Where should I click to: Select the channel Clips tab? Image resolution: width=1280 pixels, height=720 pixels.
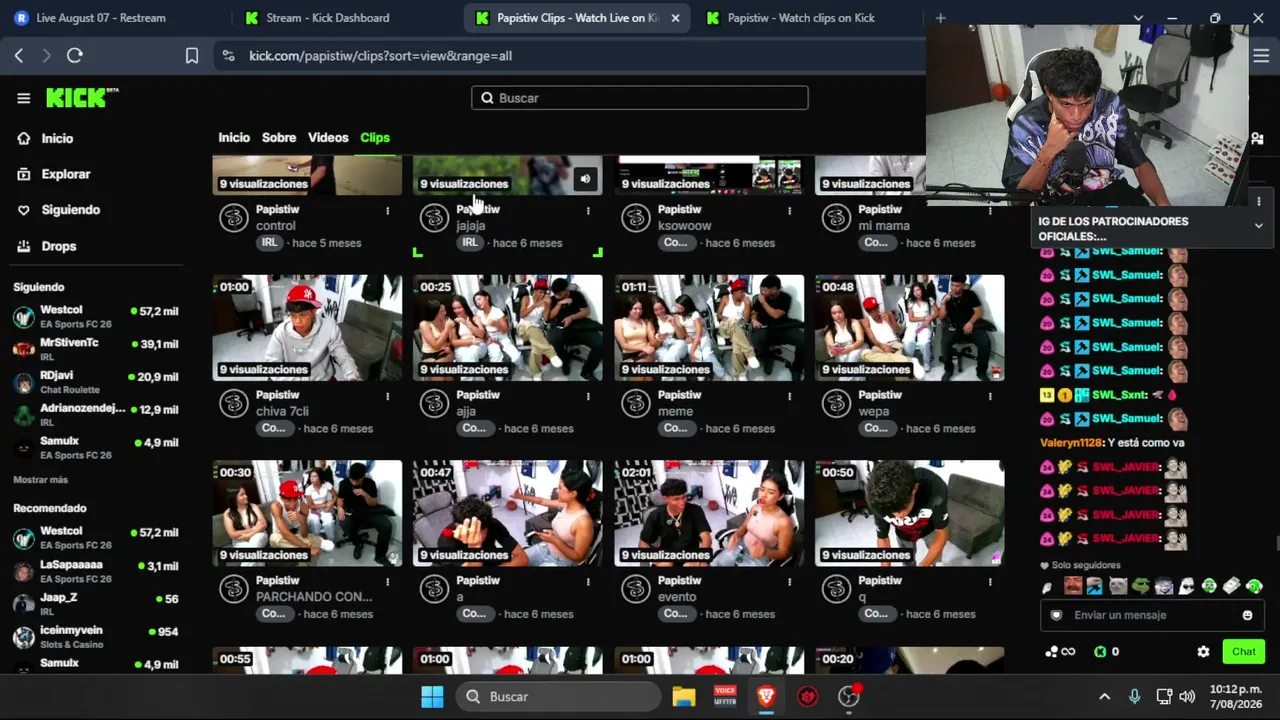(375, 138)
